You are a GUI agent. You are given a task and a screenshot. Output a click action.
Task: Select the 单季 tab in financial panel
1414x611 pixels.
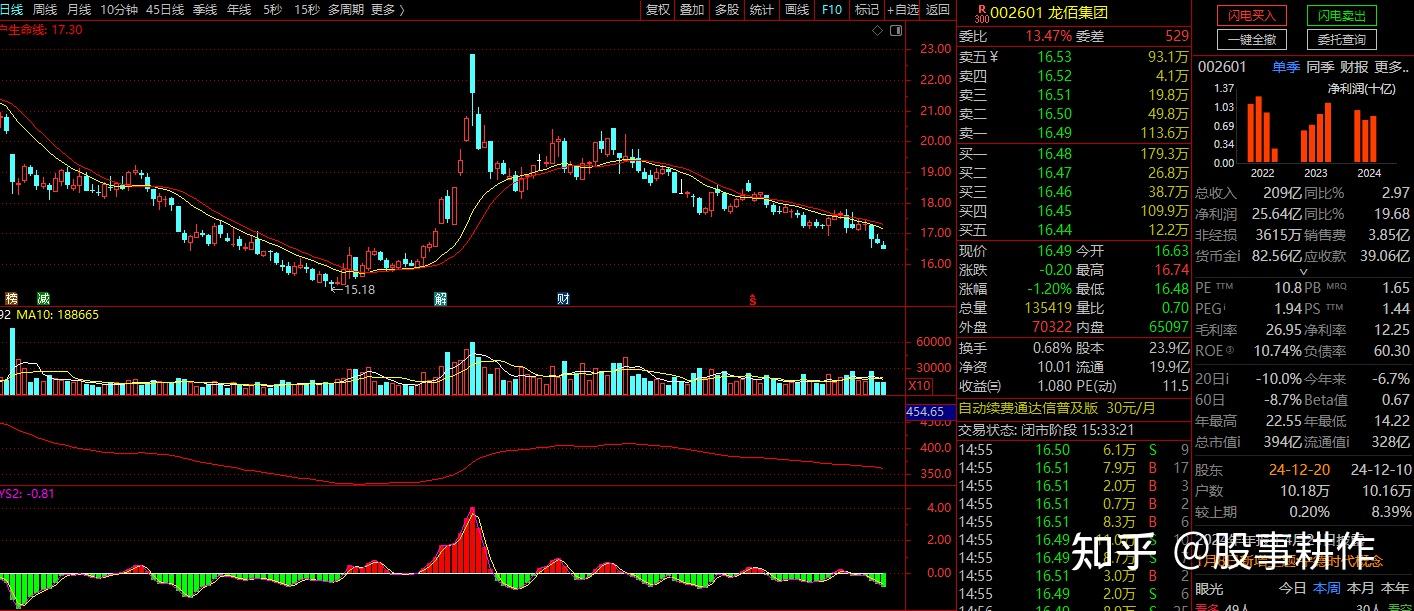tap(1286, 67)
